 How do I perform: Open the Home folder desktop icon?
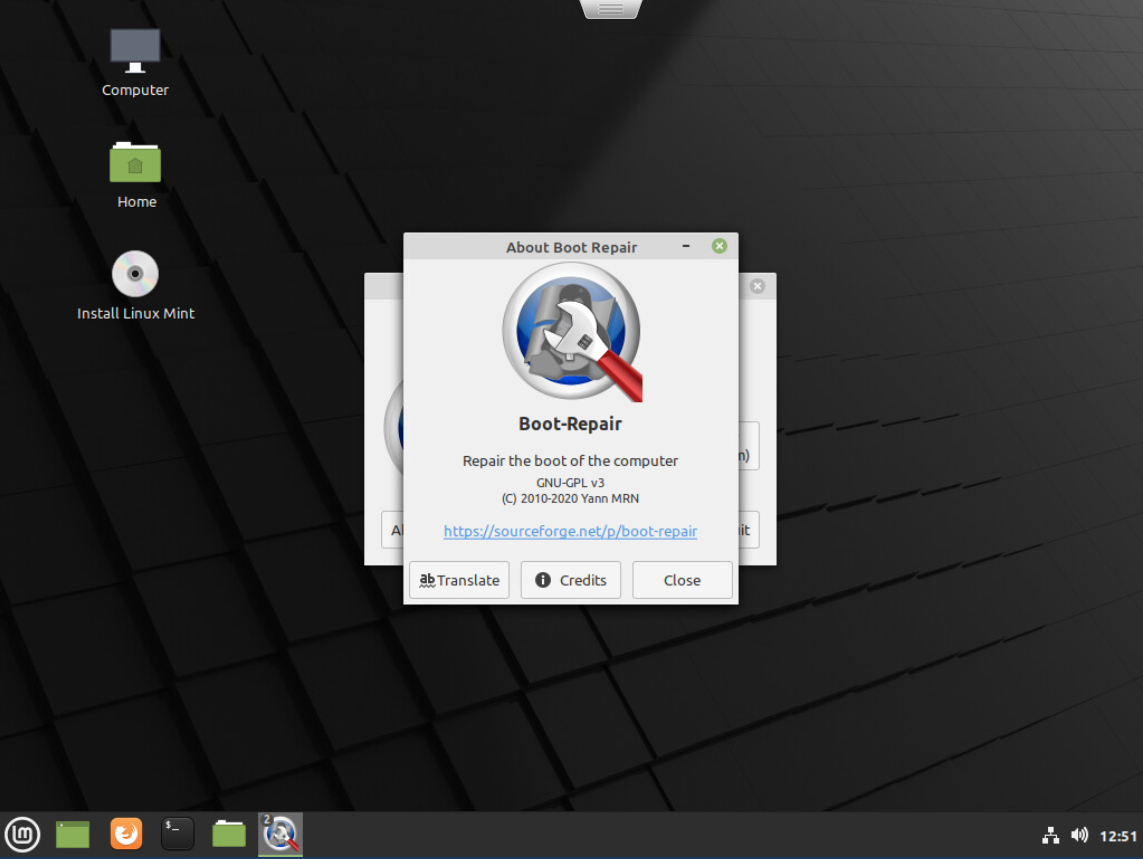[136, 176]
